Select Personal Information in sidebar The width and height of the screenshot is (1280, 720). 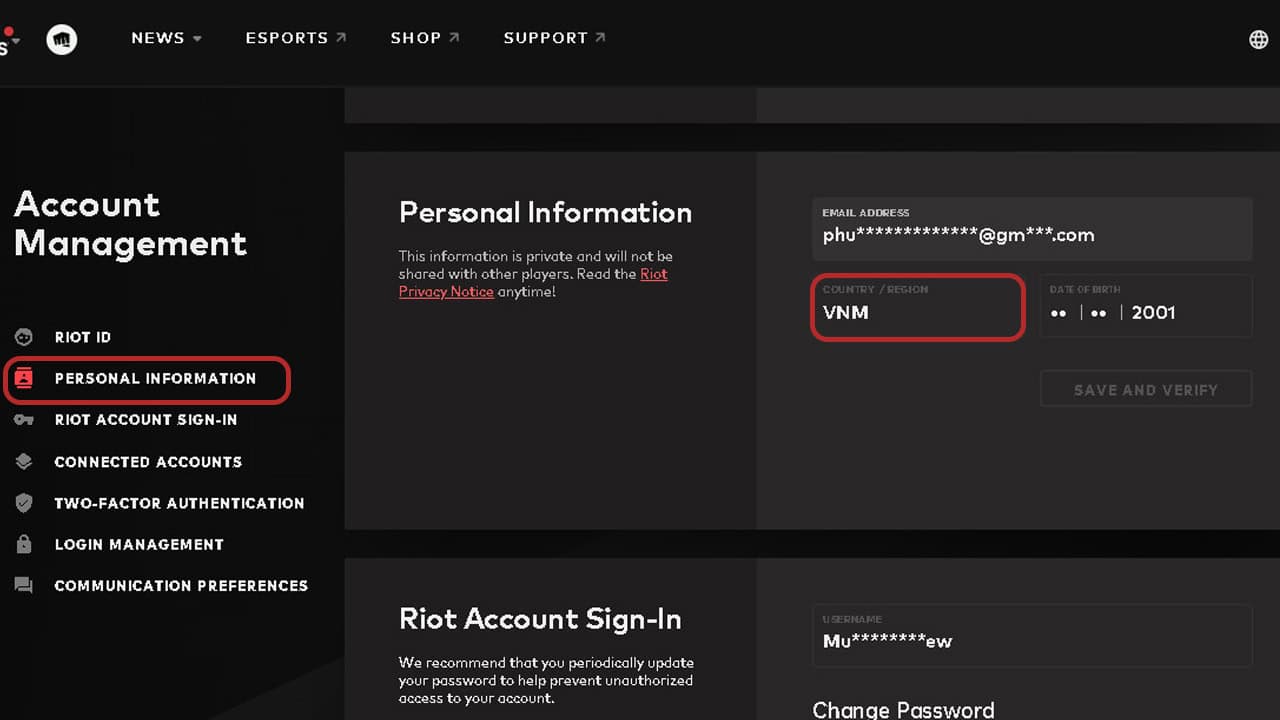coord(155,378)
